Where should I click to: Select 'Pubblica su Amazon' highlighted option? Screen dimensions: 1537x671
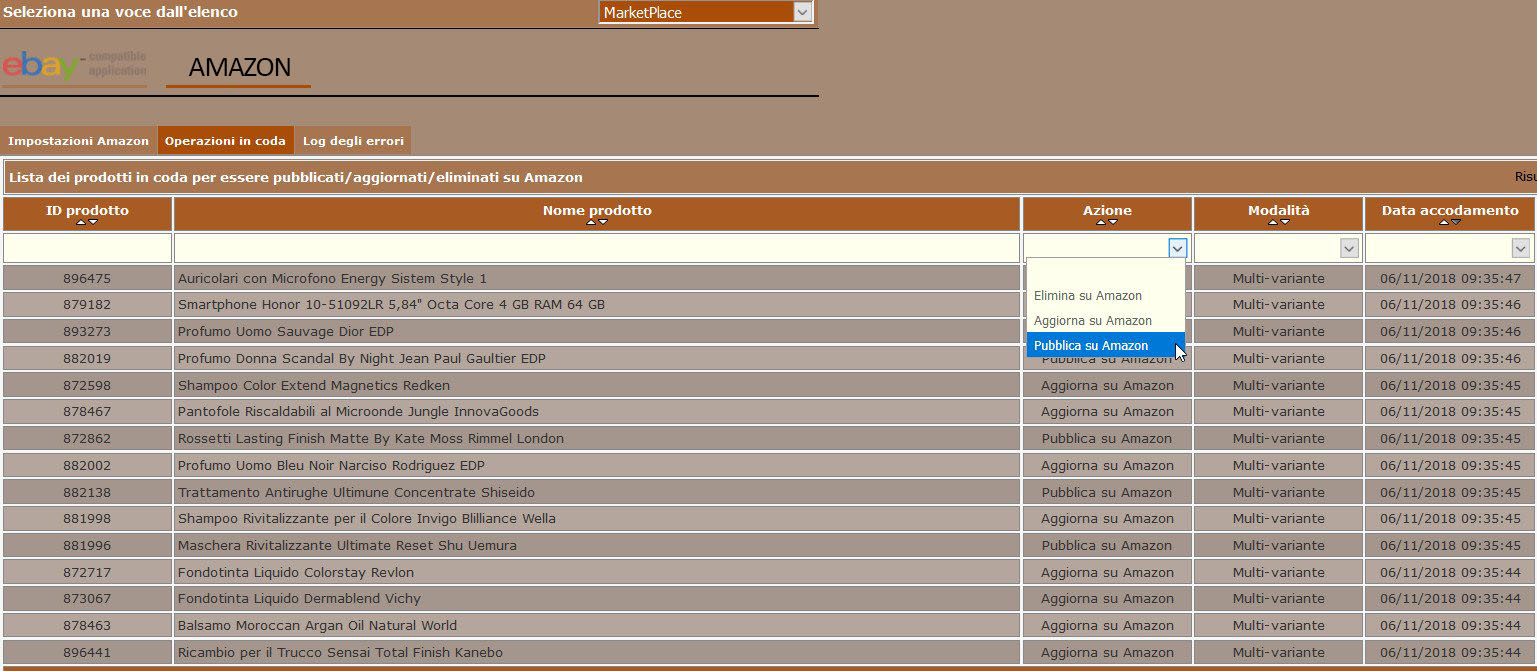(1091, 346)
